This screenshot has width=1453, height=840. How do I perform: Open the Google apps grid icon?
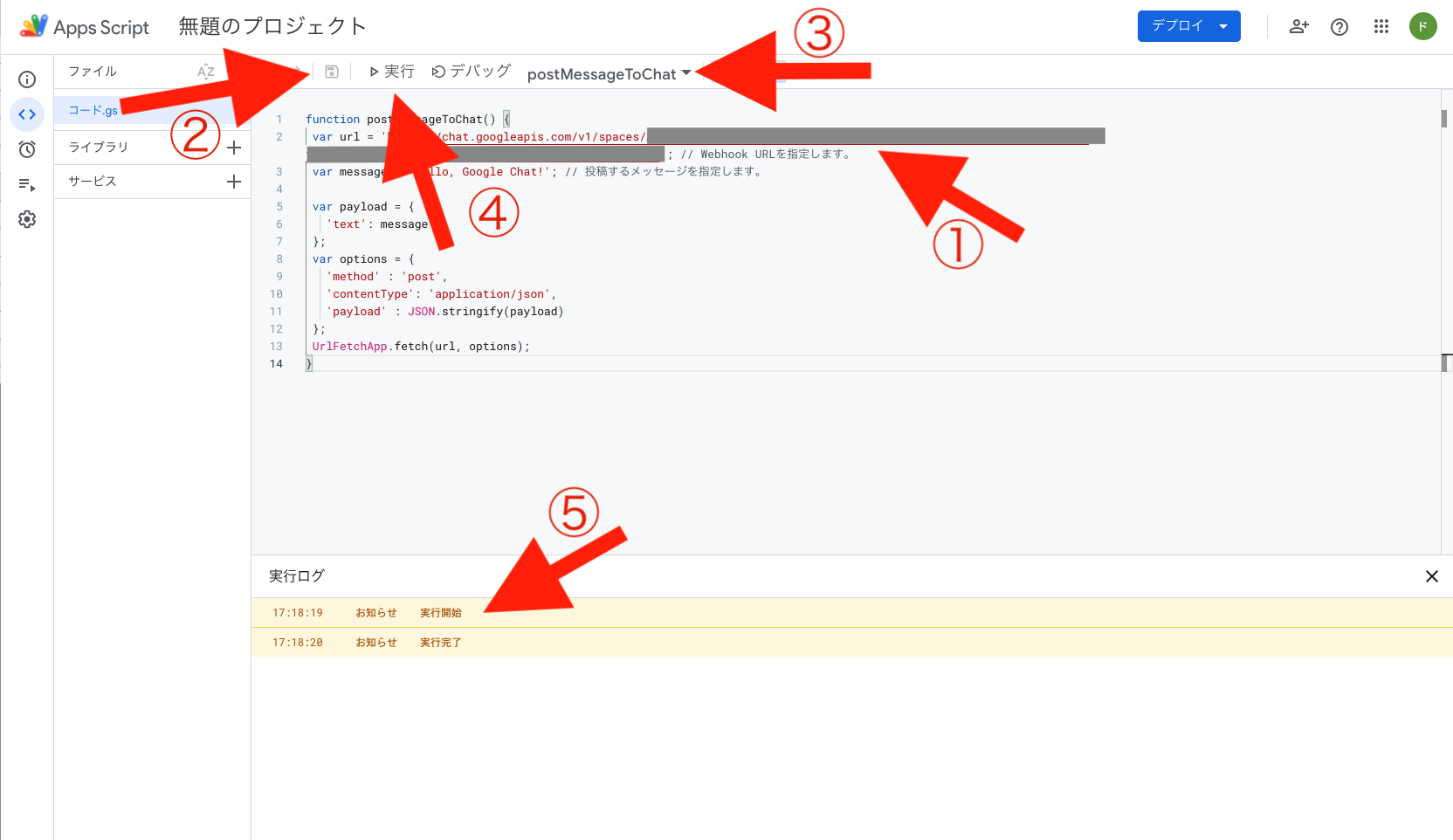pyautogui.click(x=1381, y=26)
